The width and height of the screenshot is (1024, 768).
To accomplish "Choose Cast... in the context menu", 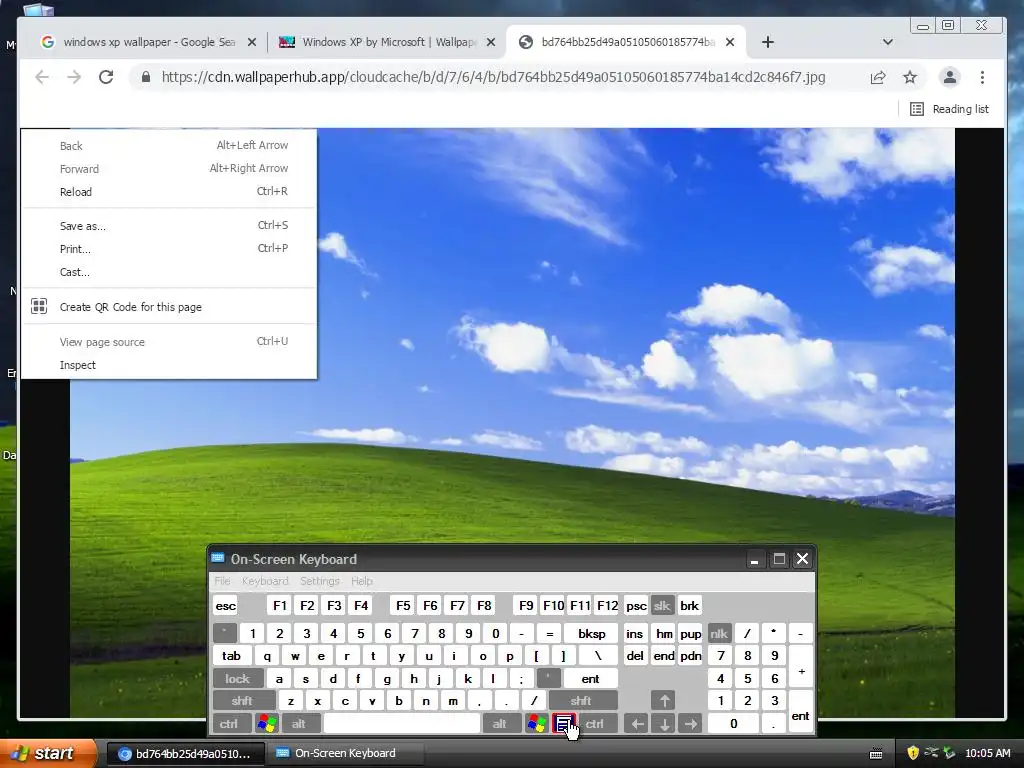I will [169, 272].
